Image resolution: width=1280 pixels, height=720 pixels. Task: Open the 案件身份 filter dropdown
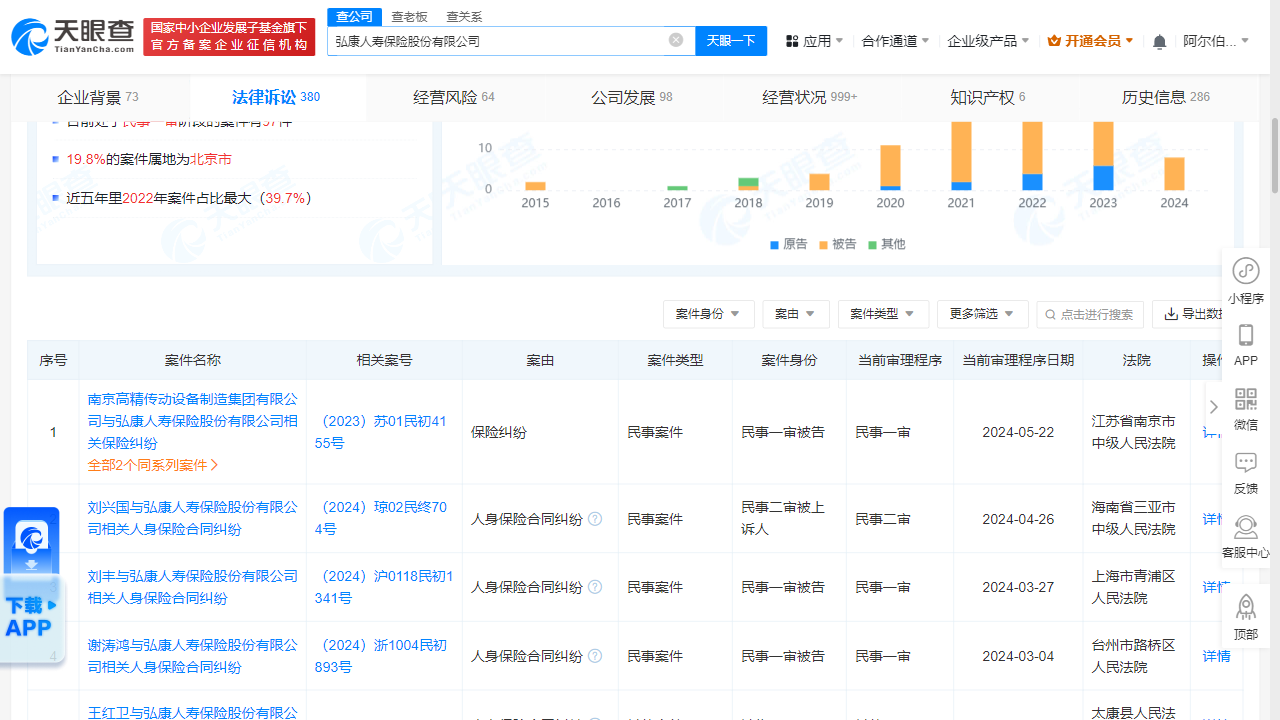708,314
